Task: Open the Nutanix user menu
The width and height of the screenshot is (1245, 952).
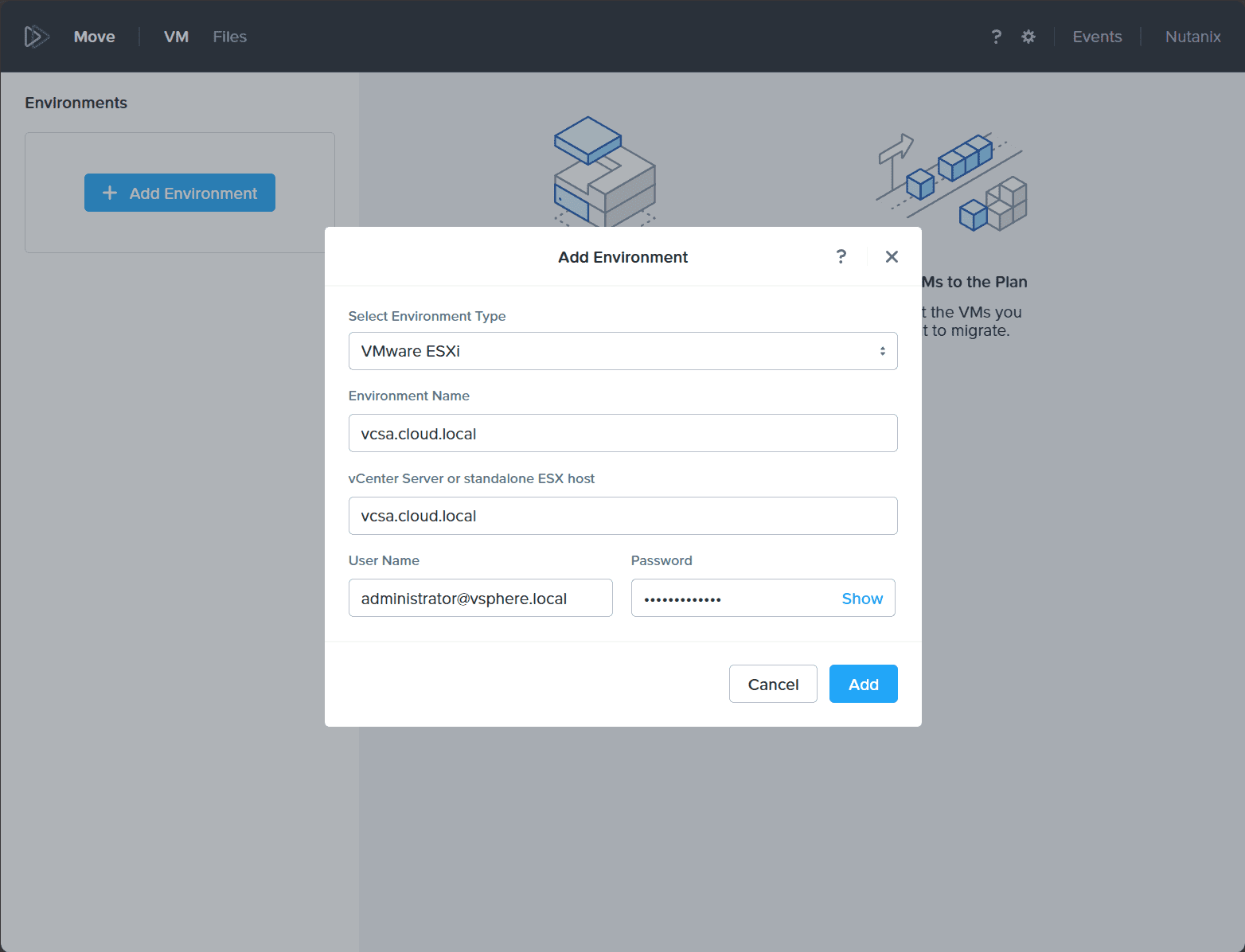Action: pyautogui.click(x=1192, y=37)
